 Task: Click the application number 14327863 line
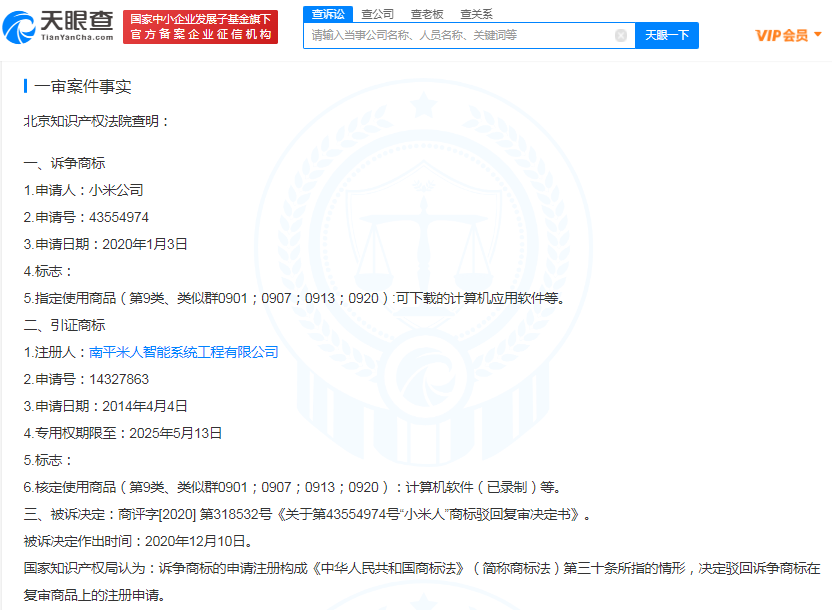point(86,379)
